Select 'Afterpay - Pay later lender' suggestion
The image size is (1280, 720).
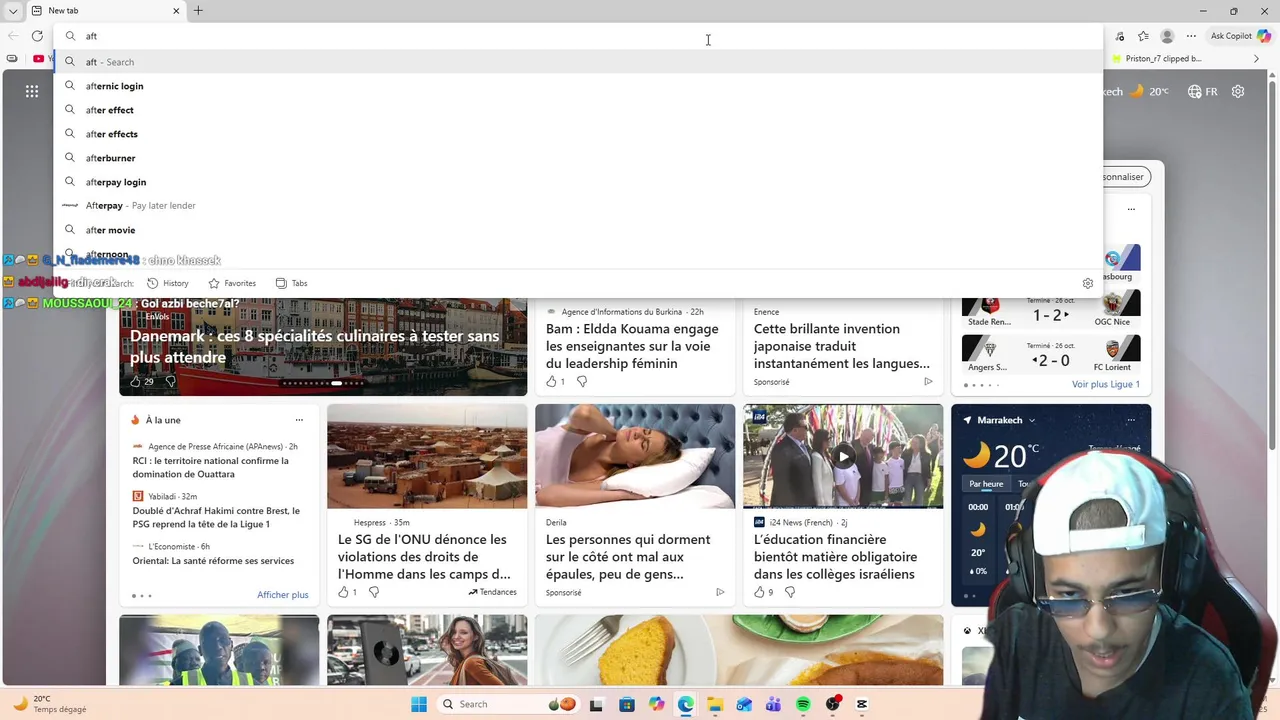pos(578,206)
